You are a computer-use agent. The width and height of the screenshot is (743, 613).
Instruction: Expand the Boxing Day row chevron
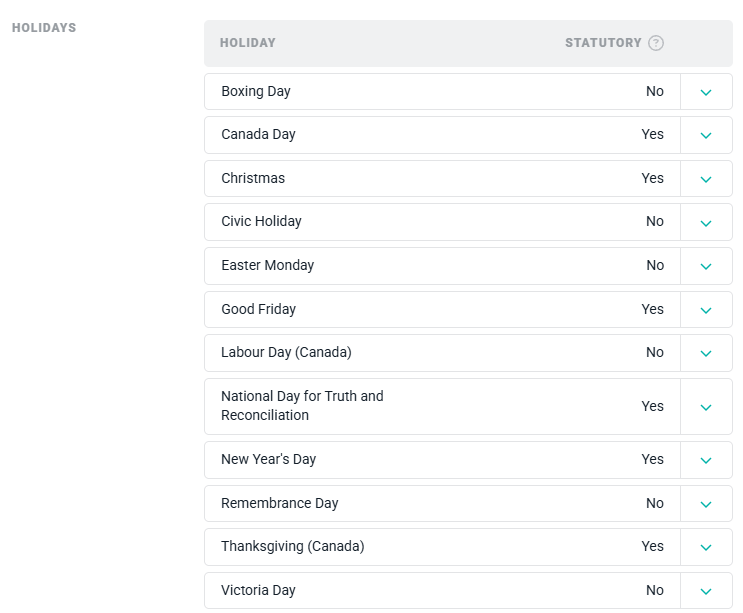pos(706,92)
